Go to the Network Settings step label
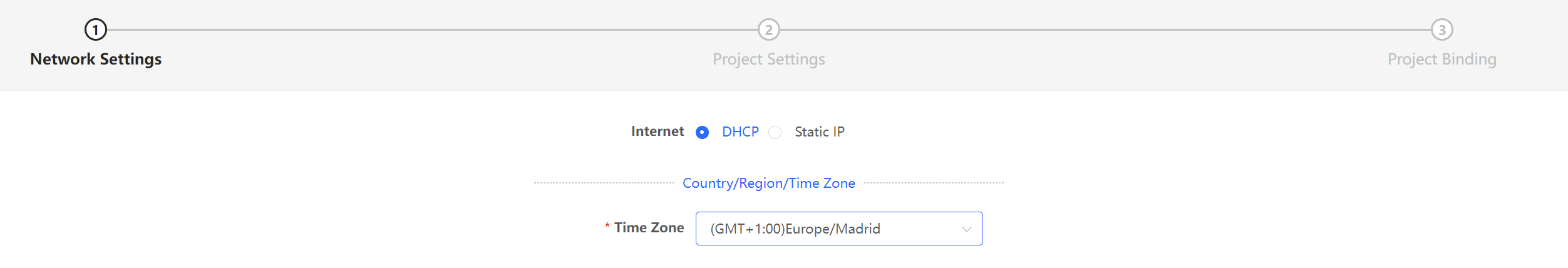Screen dimensions: 1568x268 coord(96,59)
